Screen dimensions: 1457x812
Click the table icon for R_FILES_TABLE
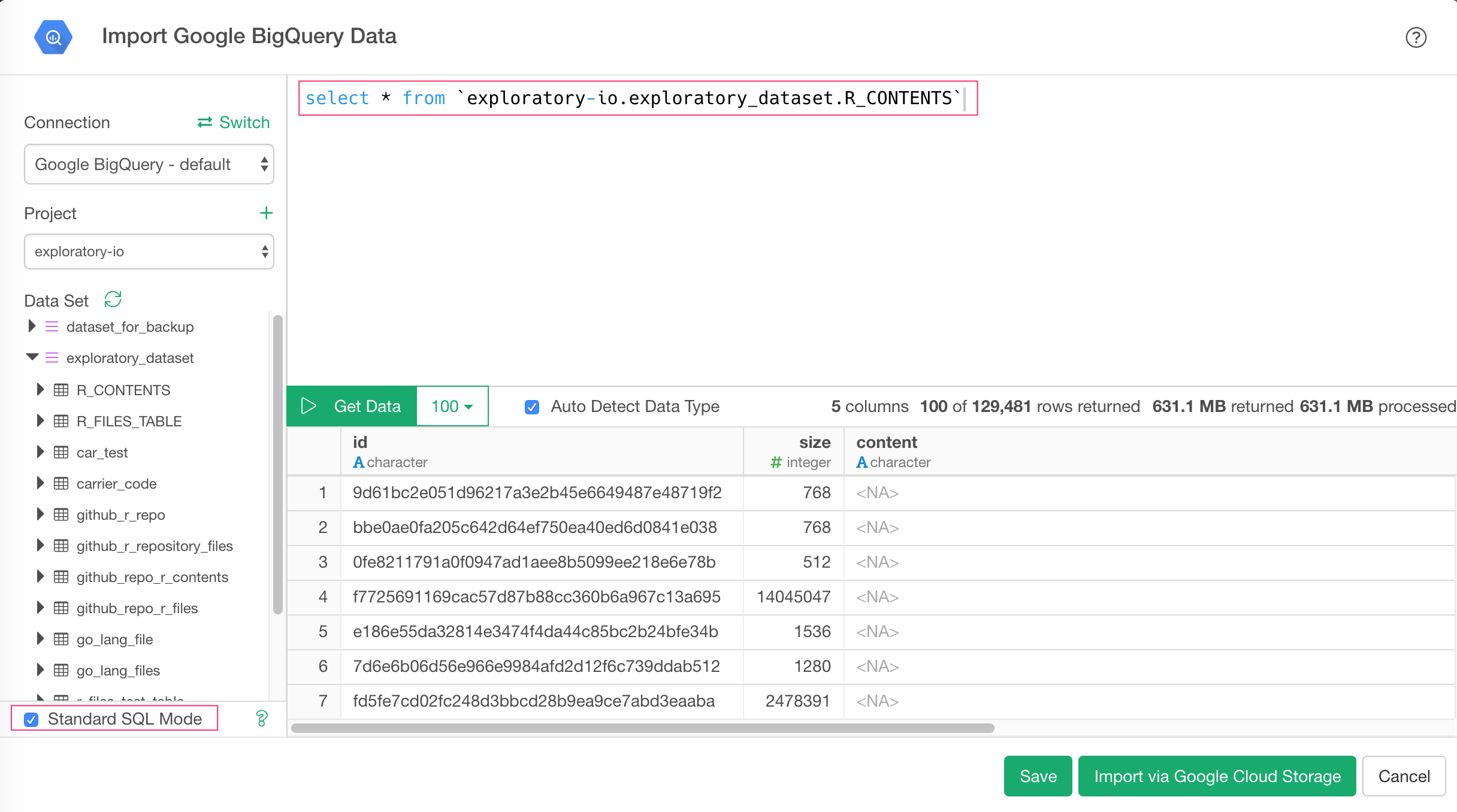61,421
